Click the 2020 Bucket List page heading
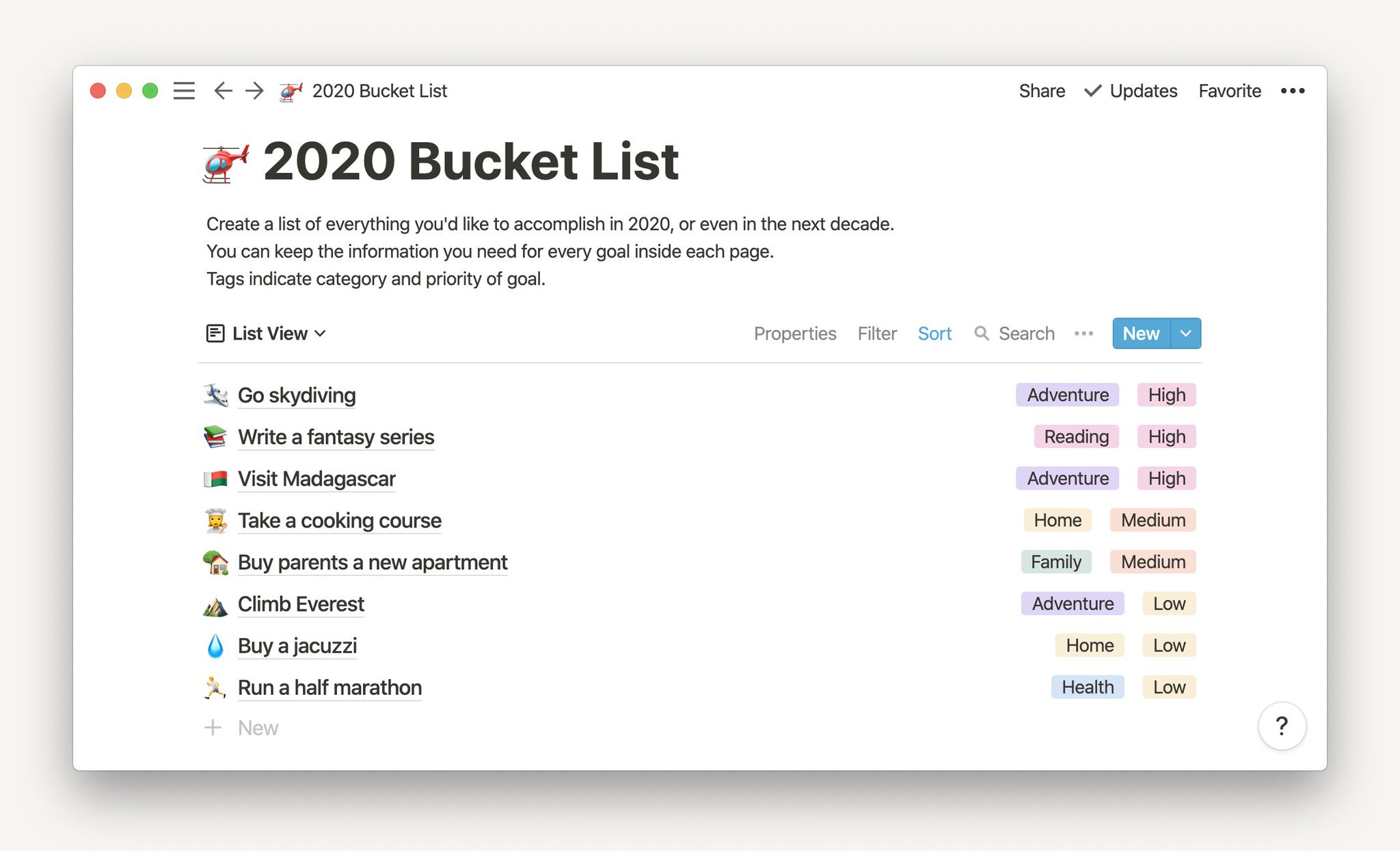The image size is (1400, 867). tap(471, 162)
